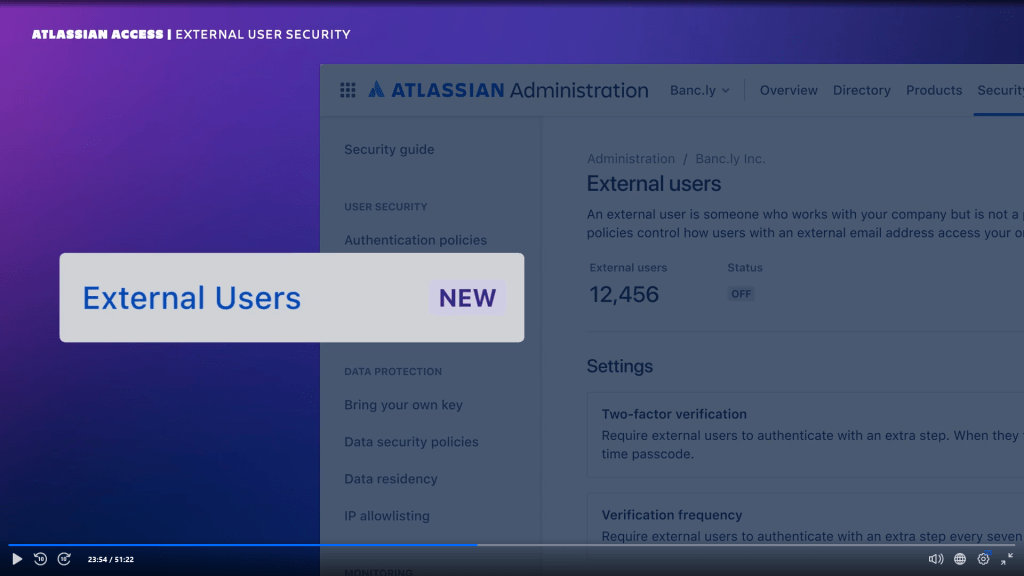Viewport: 1024px width, 576px height.
Task: Click the Atlassian logo icon
Action: pyautogui.click(x=376, y=90)
